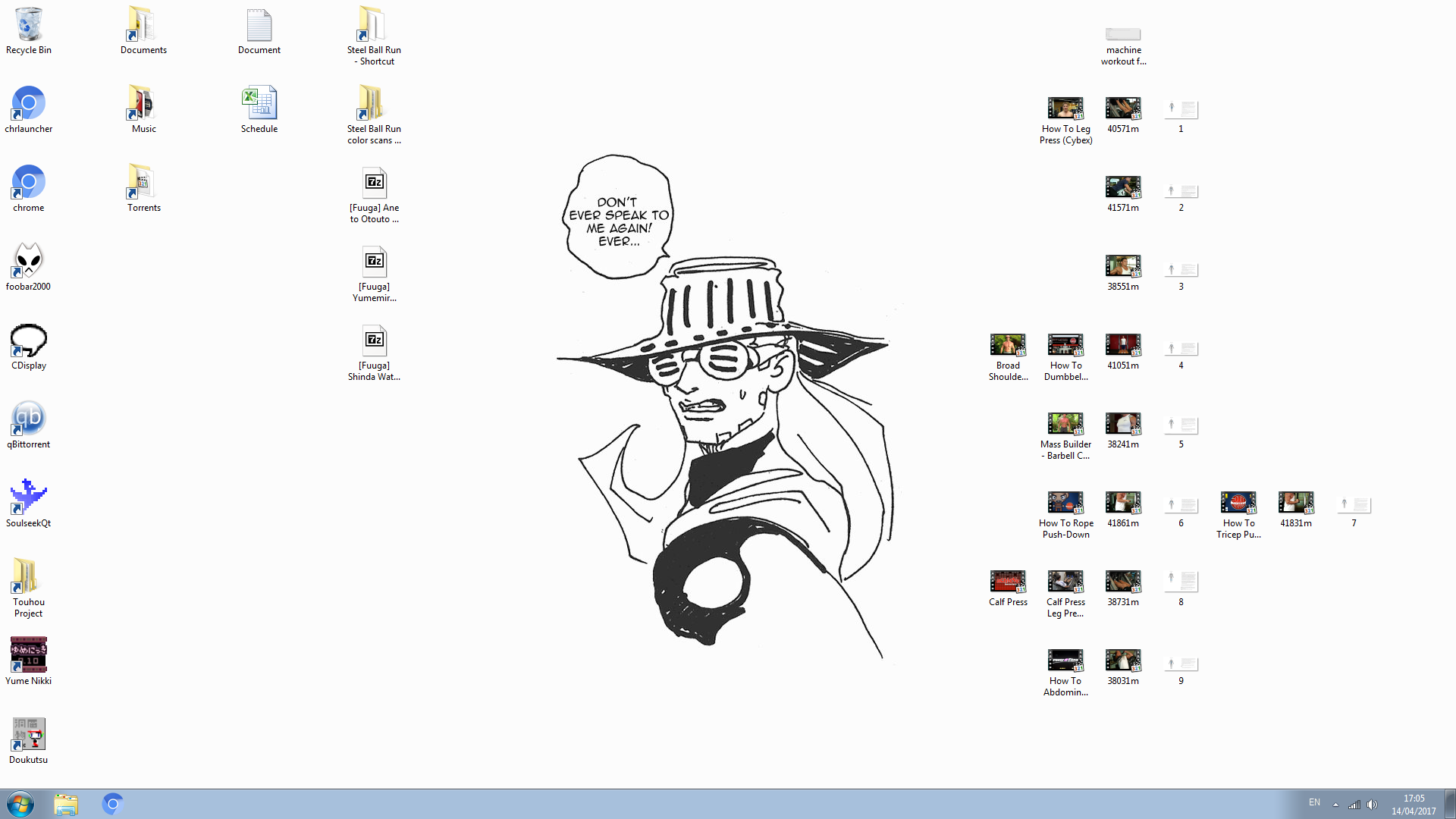Click the taskbar clock showing 17:05
The image size is (1456, 819).
click(x=1414, y=805)
